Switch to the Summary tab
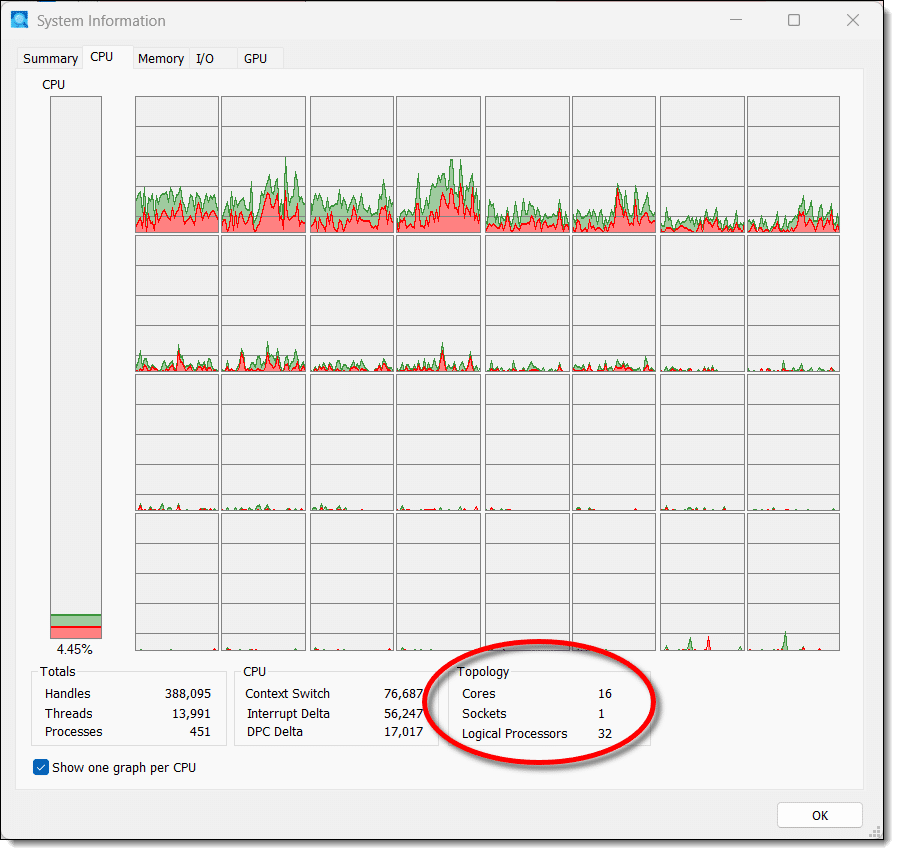Viewport: 899px width, 855px height. [50, 58]
